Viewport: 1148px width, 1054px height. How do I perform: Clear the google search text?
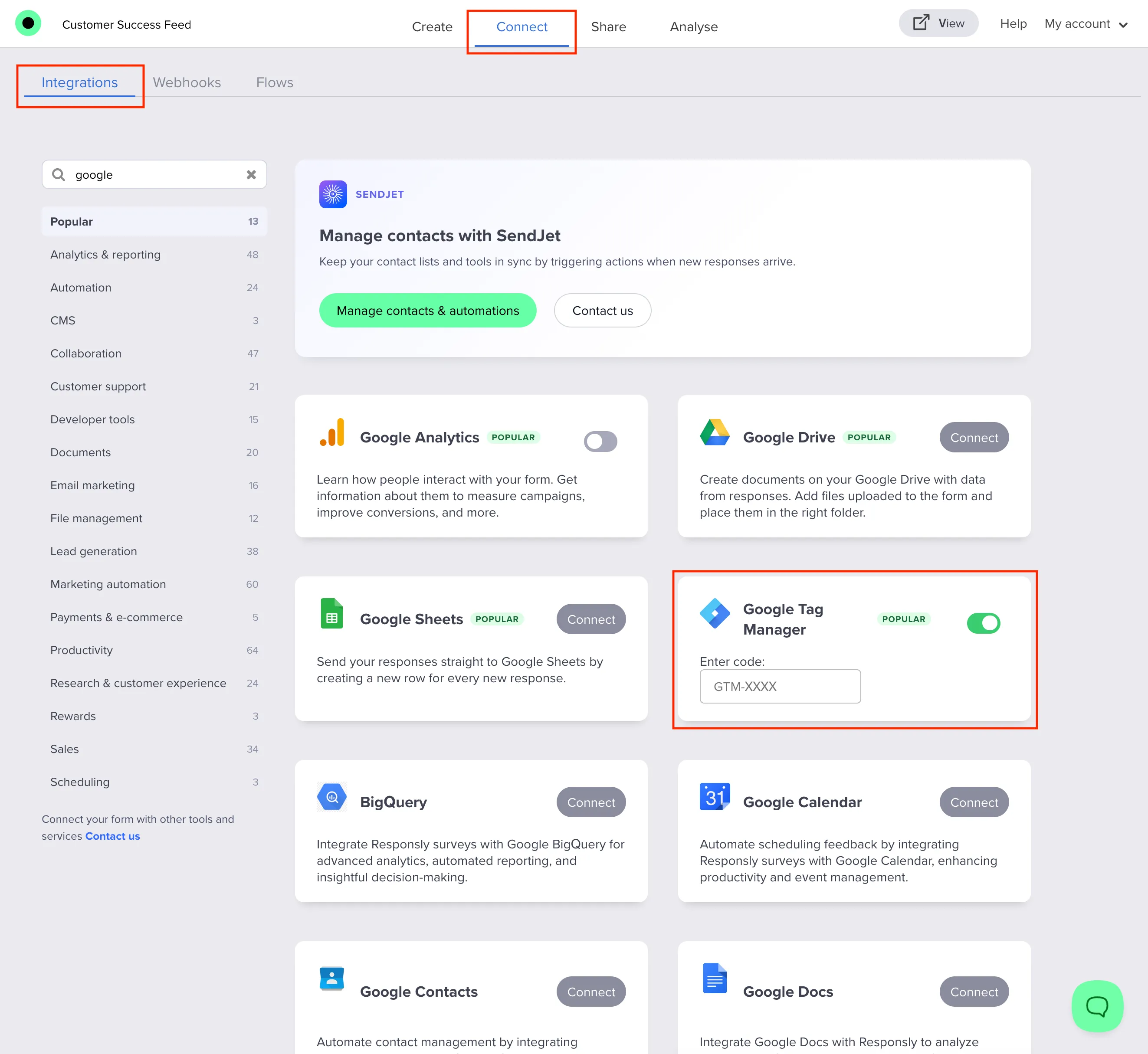[x=251, y=174]
